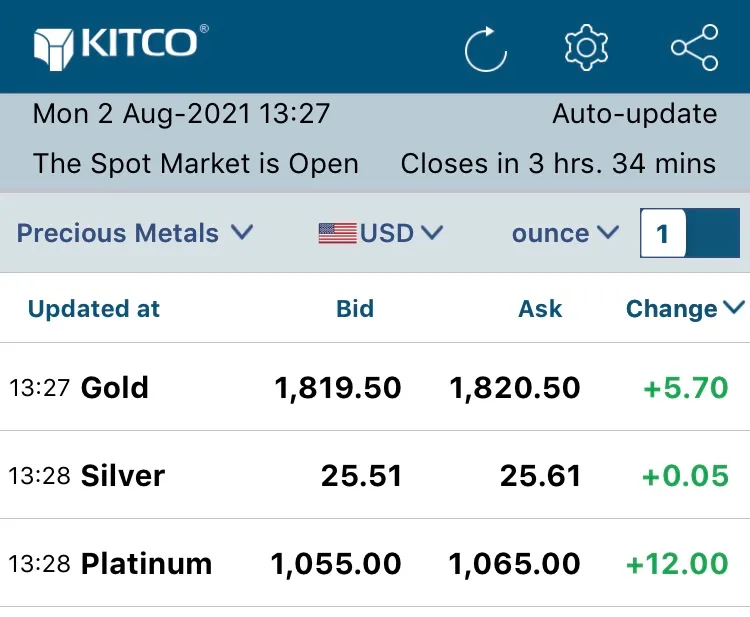Image resolution: width=750 pixels, height=617 pixels.
Task: Tap the Platinum bid price 1,055.00
Action: 336,564
